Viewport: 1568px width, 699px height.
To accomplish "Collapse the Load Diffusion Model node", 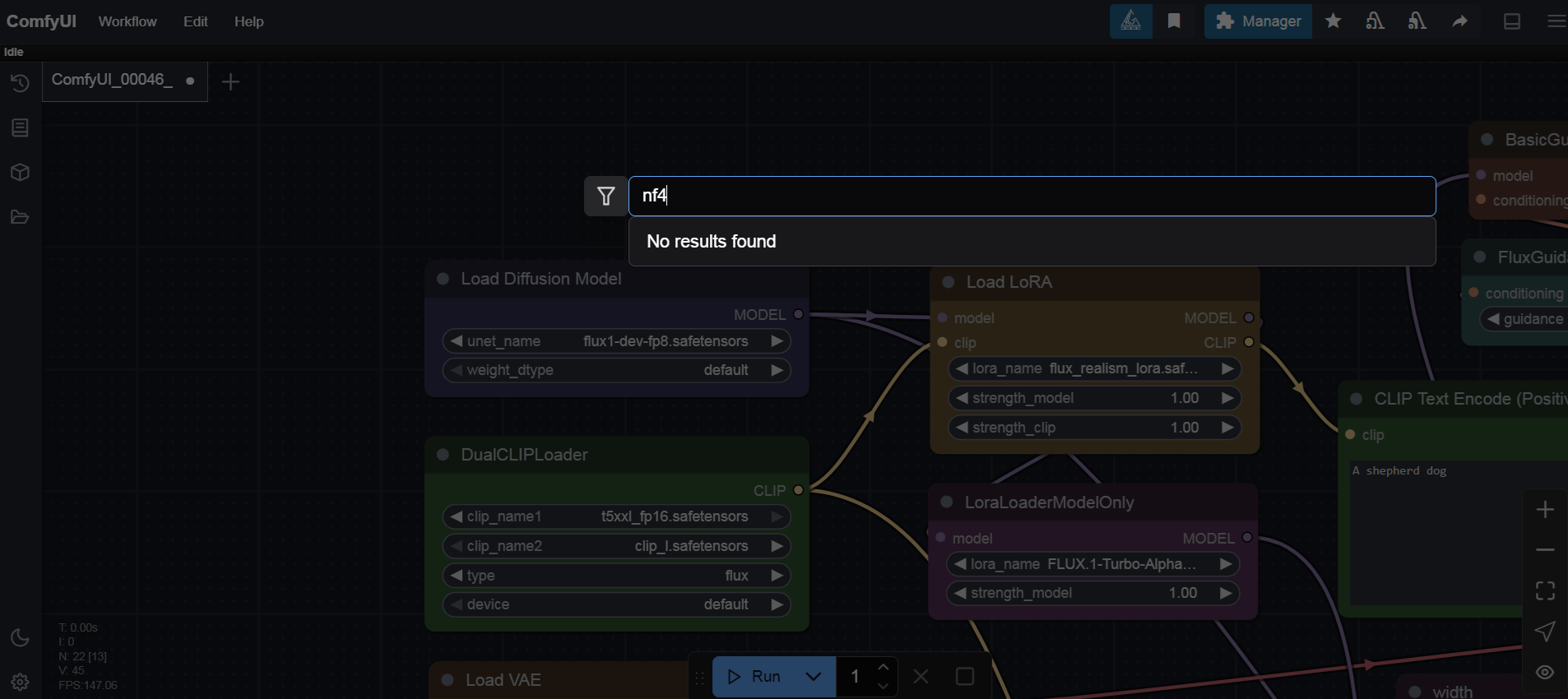I will pos(443,279).
